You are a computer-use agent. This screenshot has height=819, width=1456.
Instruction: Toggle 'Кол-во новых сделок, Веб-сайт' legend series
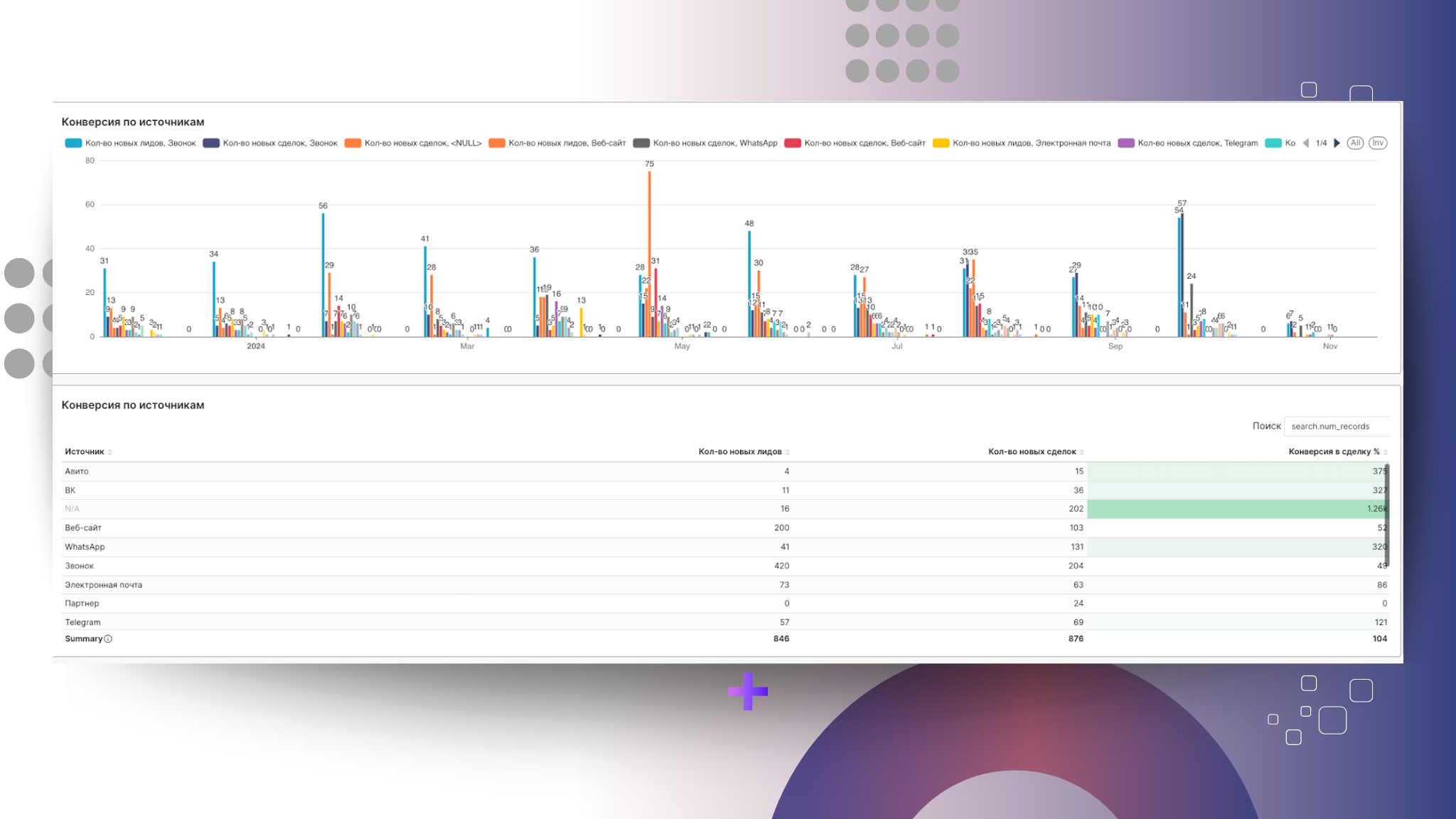tap(864, 143)
